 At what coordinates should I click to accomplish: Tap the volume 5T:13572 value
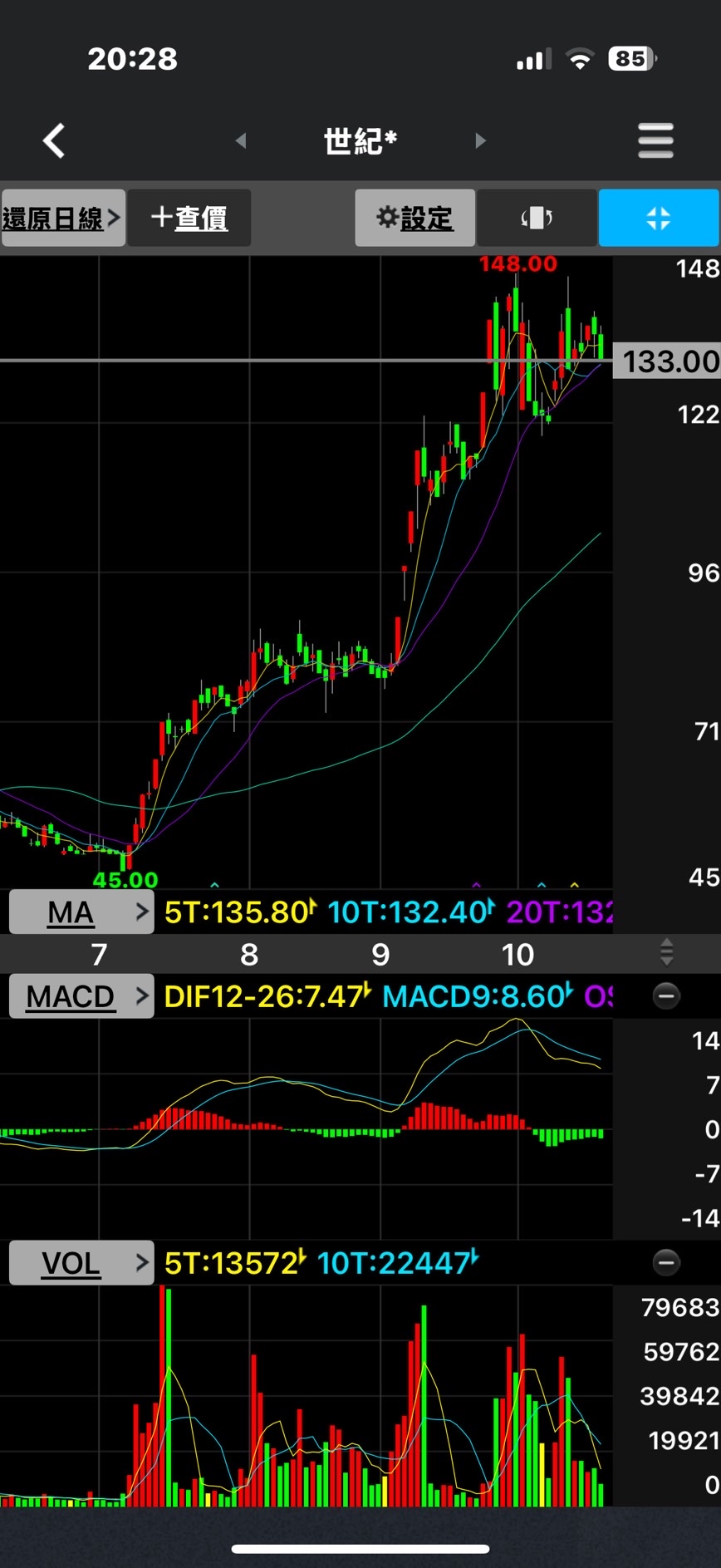(x=235, y=1263)
